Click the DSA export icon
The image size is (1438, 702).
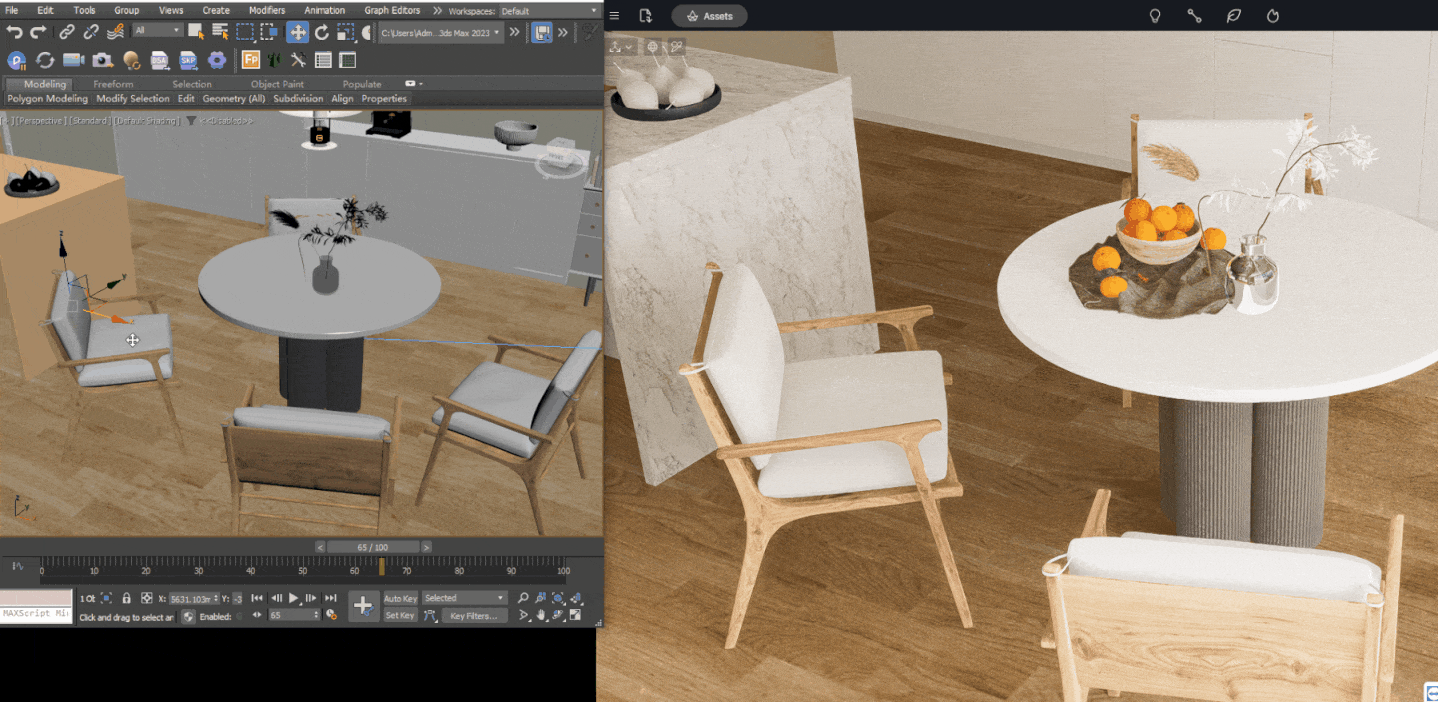160,60
